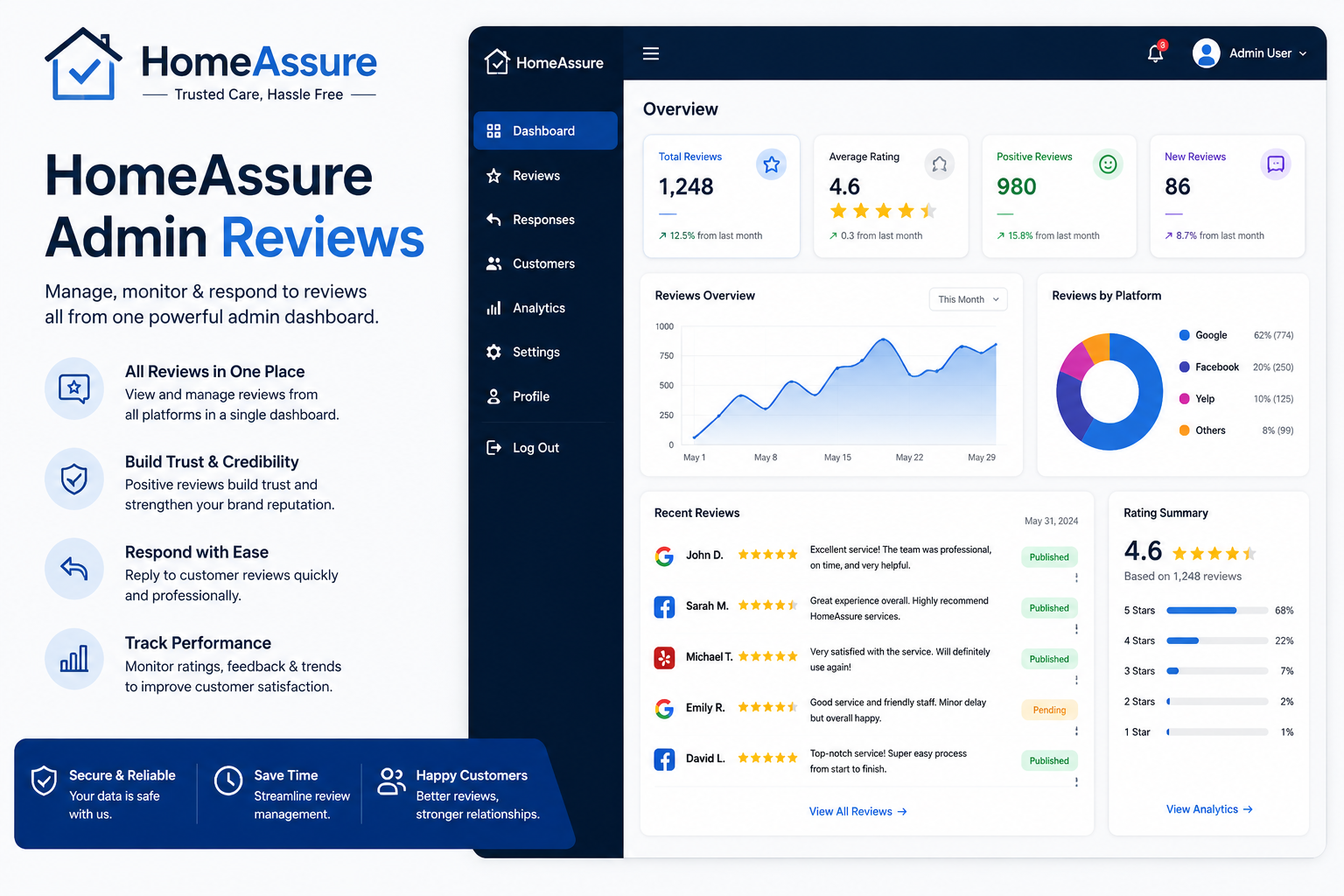Click the Facebook legend color dot

pos(1185,367)
